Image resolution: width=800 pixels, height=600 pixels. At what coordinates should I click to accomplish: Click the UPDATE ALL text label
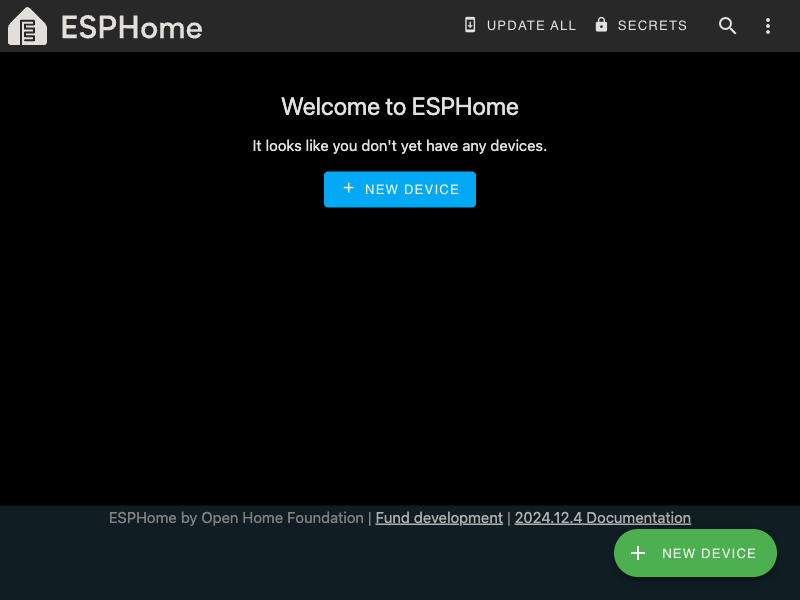[x=531, y=26]
